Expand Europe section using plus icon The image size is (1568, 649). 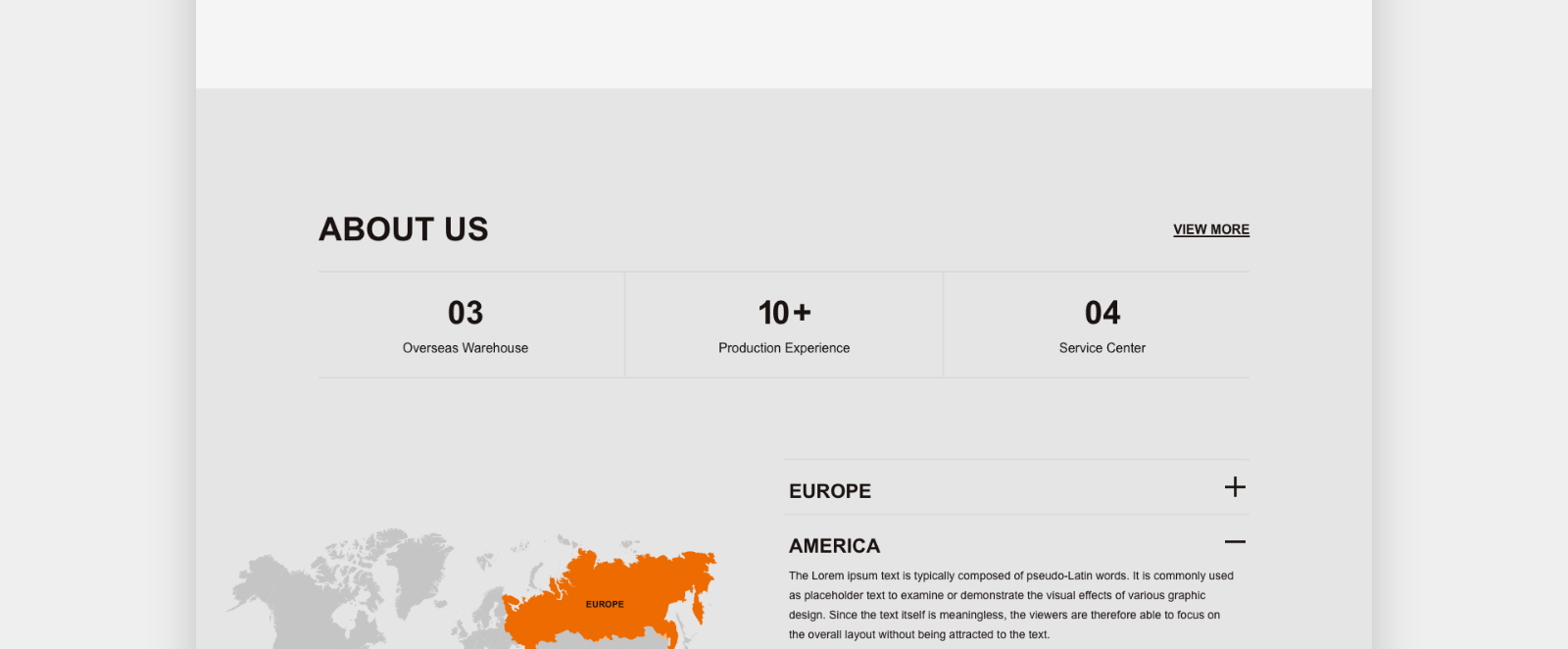tap(1235, 487)
